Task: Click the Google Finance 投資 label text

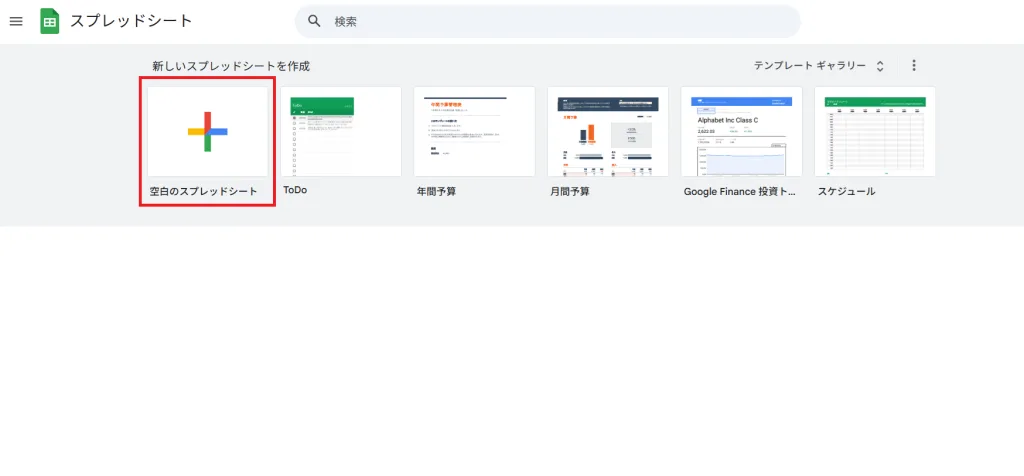Action: pyautogui.click(x=740, y=192)
